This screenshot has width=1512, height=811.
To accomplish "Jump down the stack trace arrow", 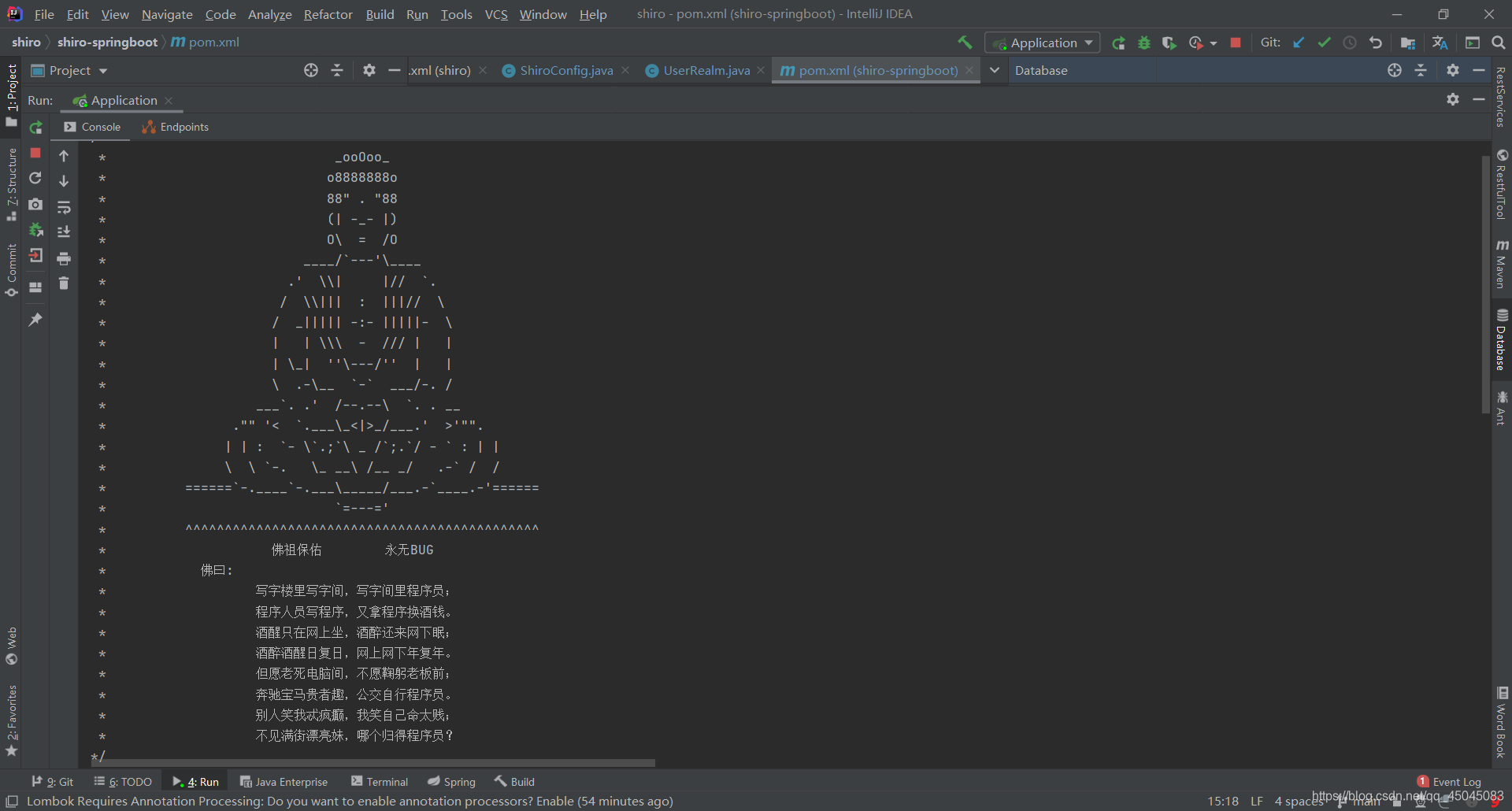I will (x=64, y=181).
